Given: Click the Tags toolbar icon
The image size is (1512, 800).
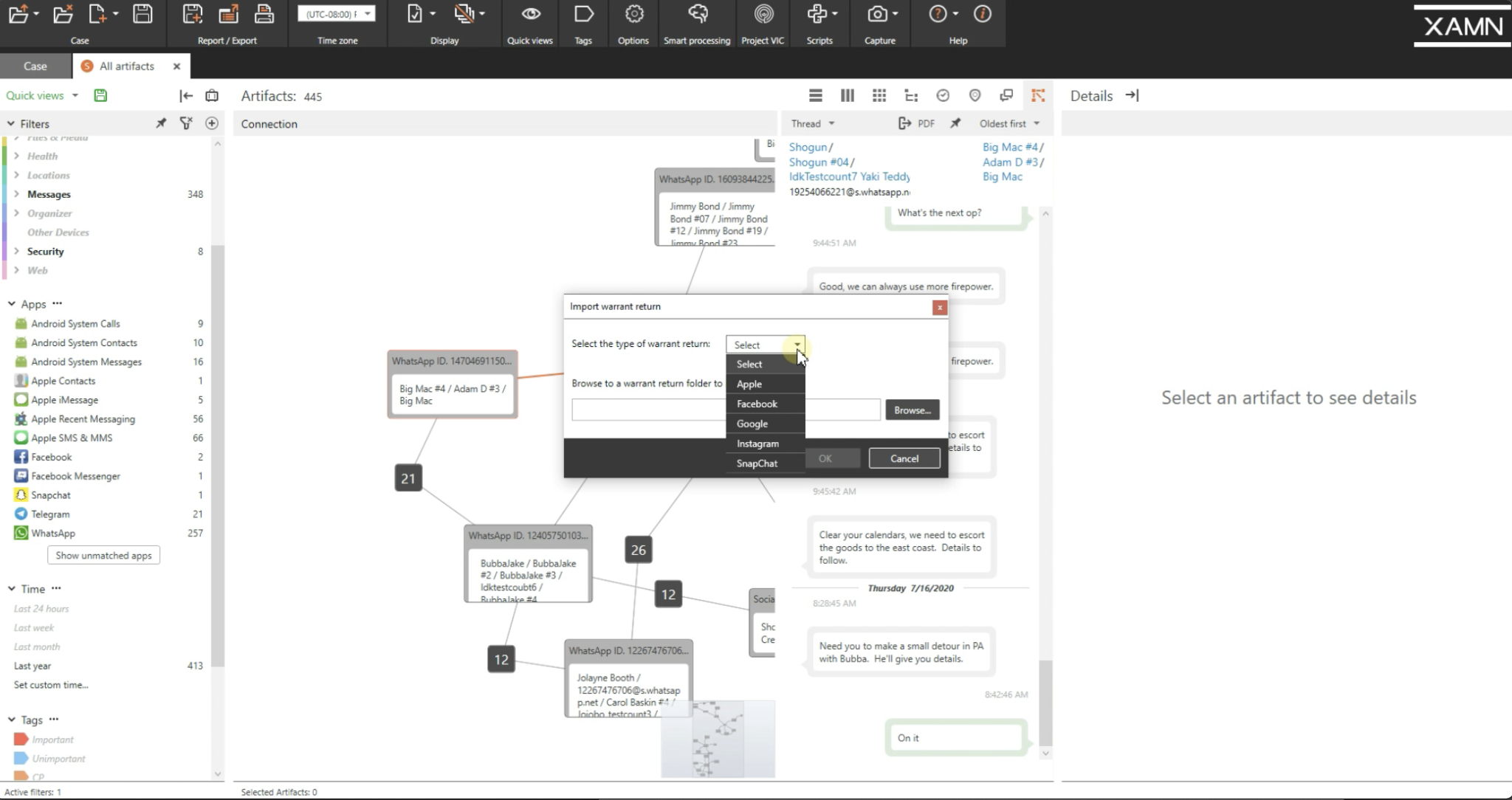Looking at the screenshot, I should (x=583, y=15).
